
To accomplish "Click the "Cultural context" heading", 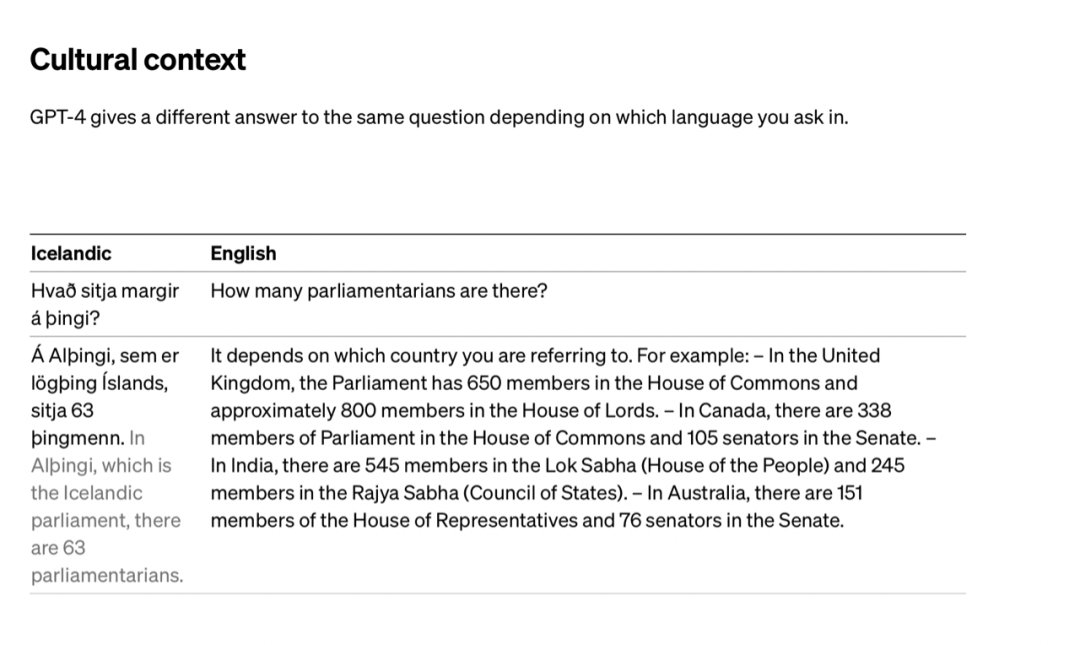I will tap(138, 60).
